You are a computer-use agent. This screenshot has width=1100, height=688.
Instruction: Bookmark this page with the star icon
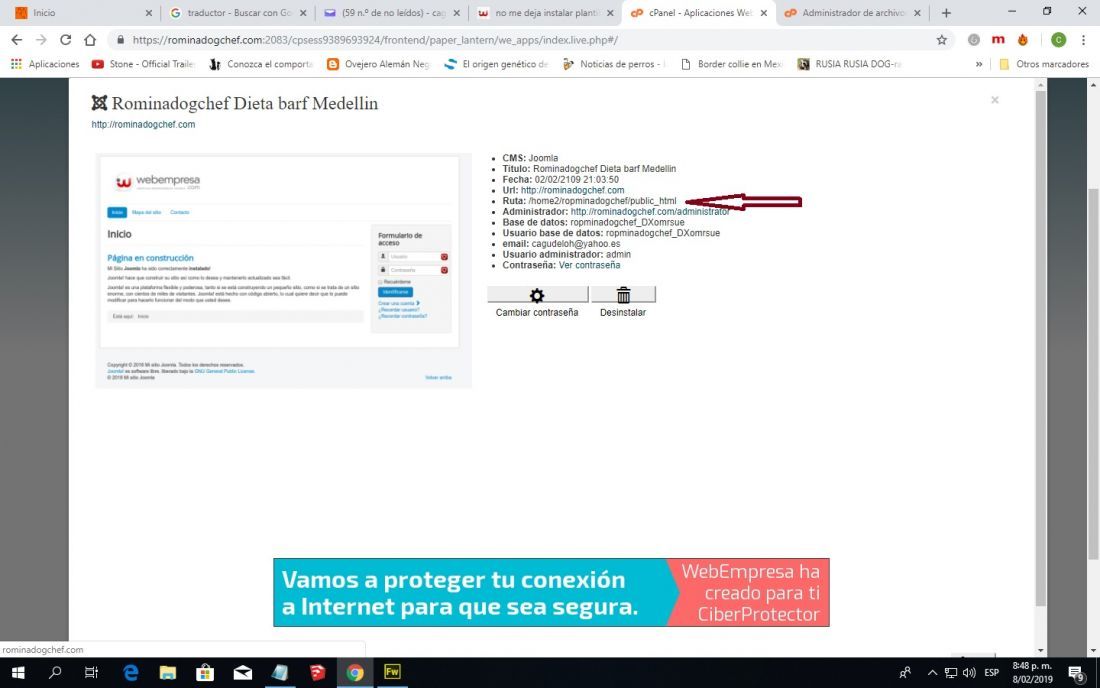click(x=941, y=40)
